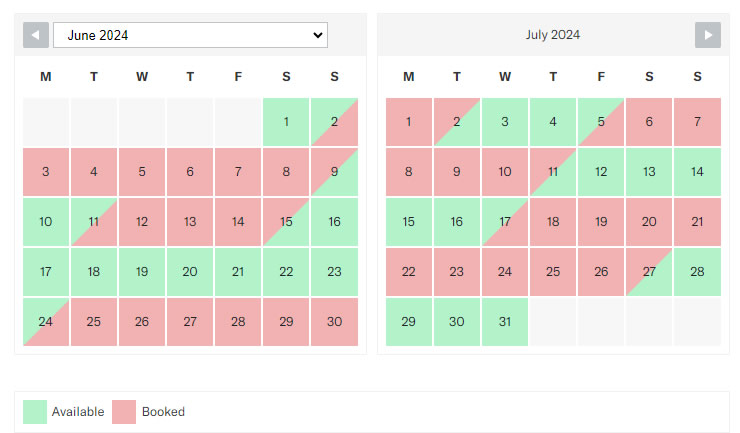The width and height of the screenshot is (740, 433).
Task: Select the half-available July 17 date
Action: [505, 222]
